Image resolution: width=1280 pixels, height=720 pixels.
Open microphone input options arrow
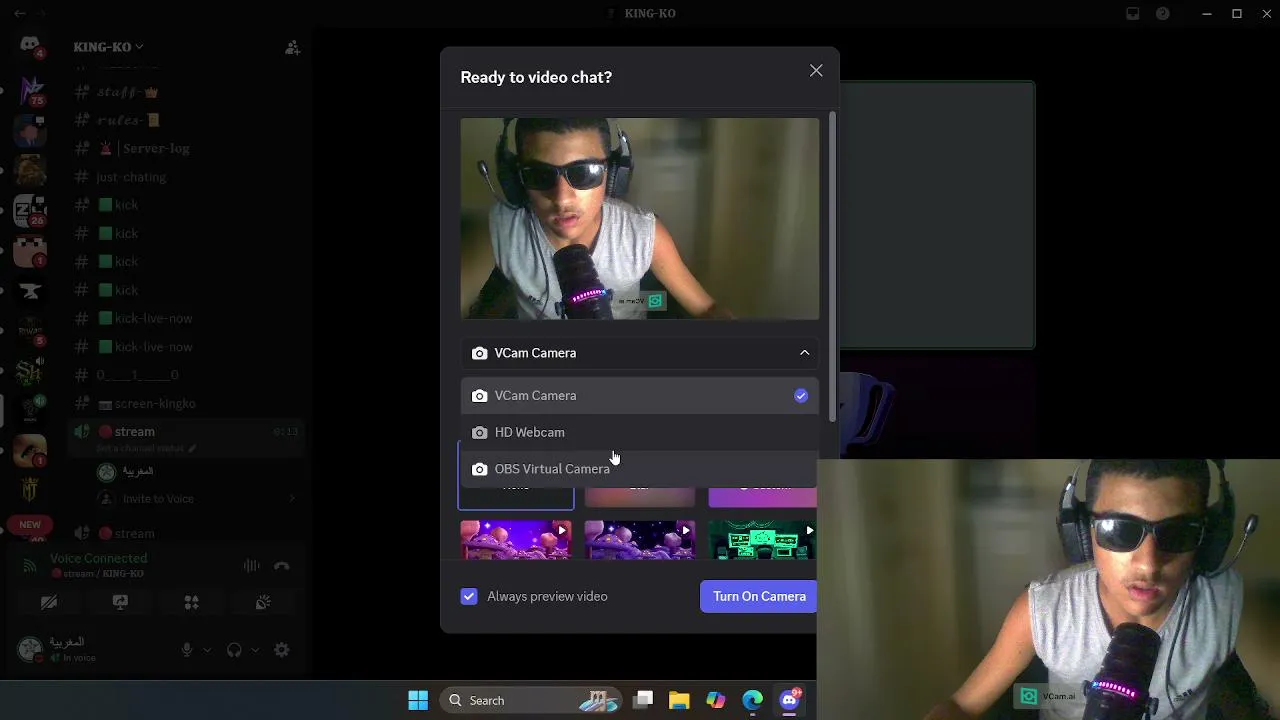click(x=207, y=650)
